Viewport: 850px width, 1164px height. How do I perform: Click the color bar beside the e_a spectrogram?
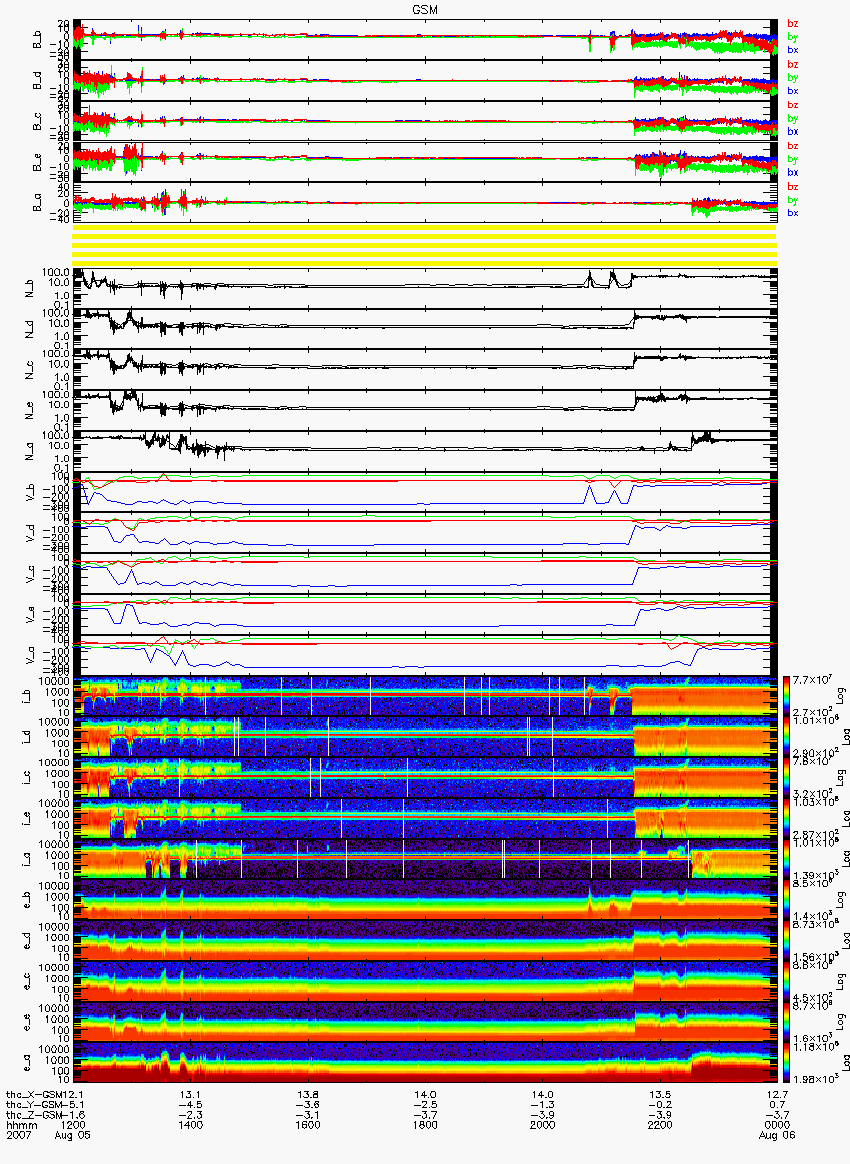pyautogui.click(x=787, y=1063)
